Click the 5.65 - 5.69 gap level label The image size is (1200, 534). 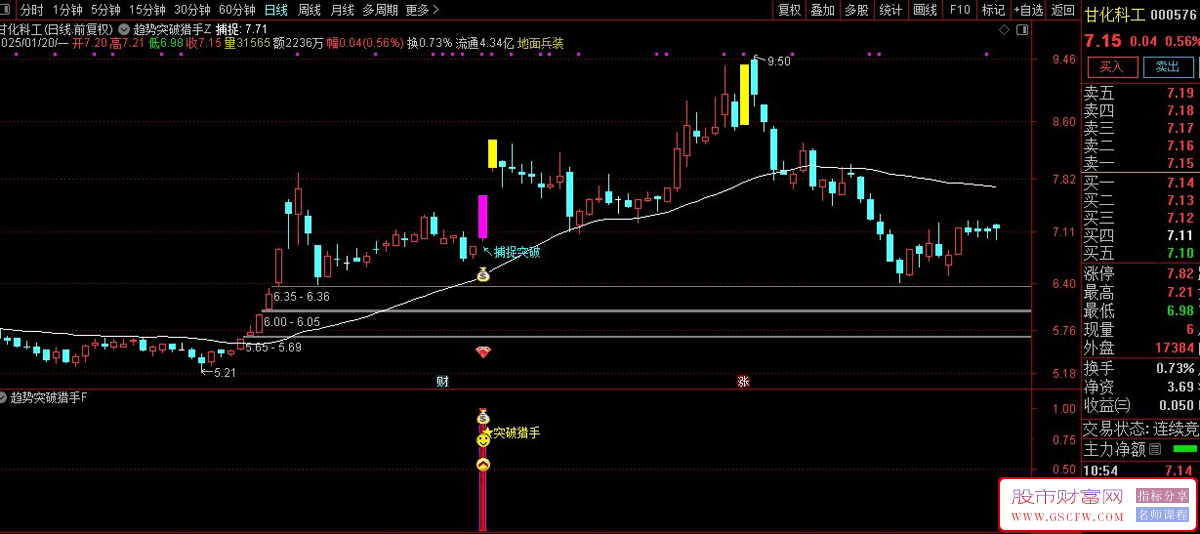tap(273, 347)
